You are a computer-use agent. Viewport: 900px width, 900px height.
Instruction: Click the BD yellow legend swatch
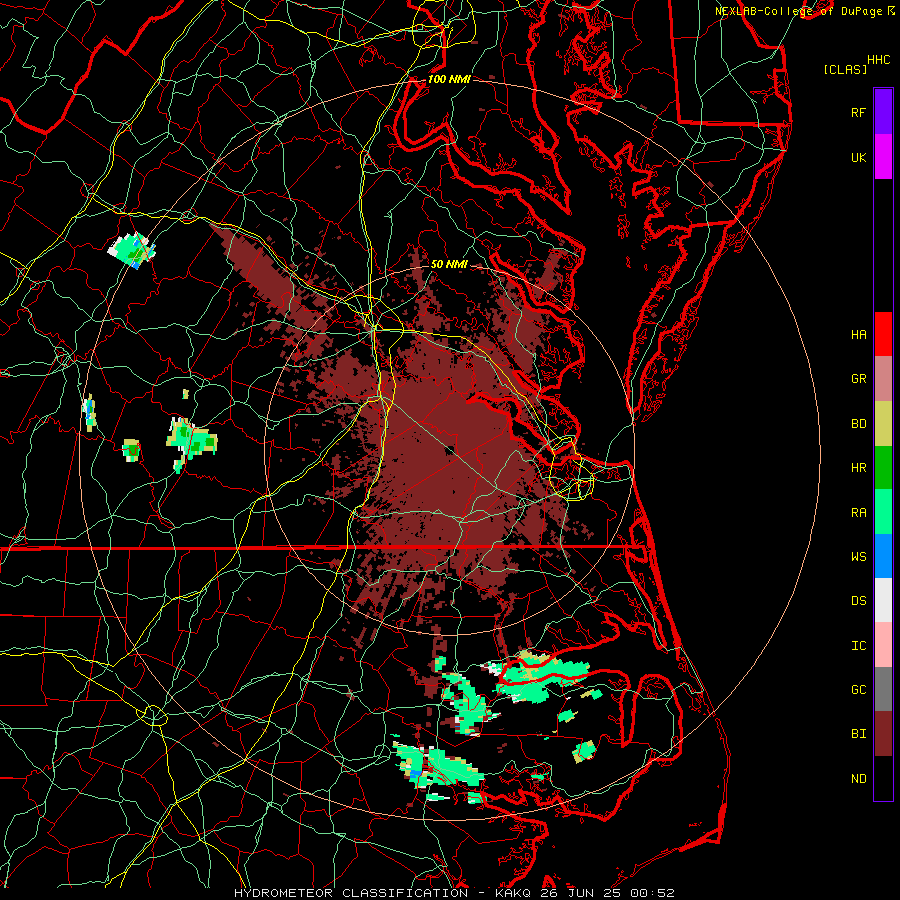click(x=883, y=424)
